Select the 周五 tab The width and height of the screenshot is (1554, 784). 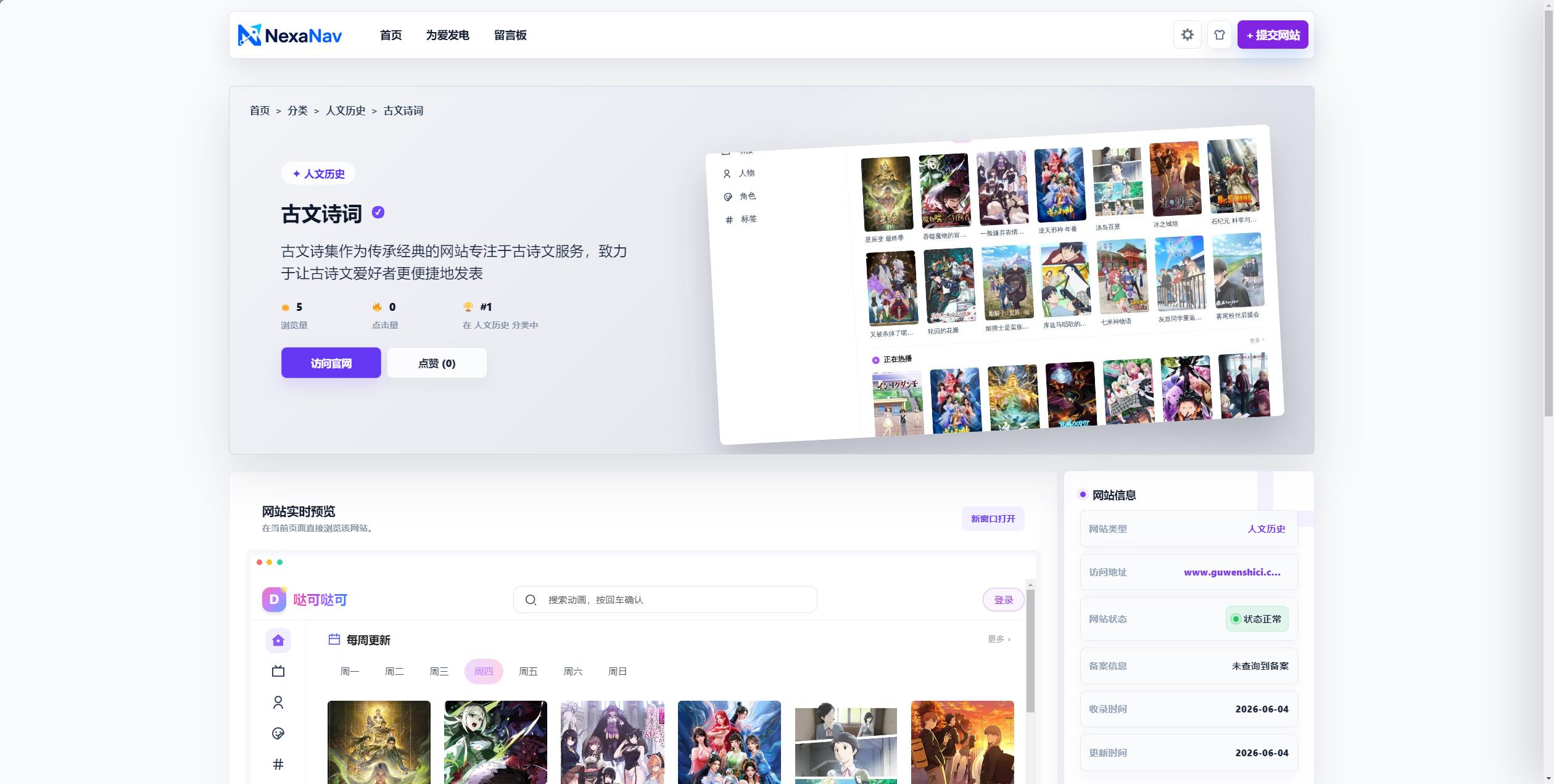click(528, 671)
